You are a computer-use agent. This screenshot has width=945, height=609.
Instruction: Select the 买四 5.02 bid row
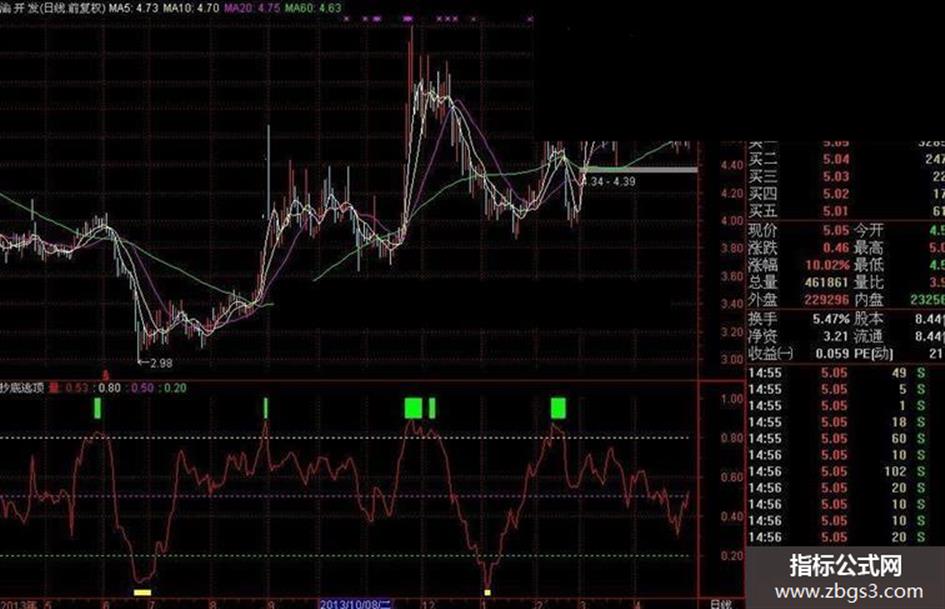coord(846,194)
